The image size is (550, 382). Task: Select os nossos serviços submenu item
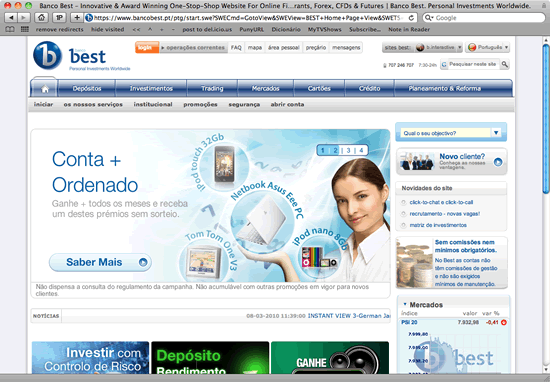coord(93,105)
